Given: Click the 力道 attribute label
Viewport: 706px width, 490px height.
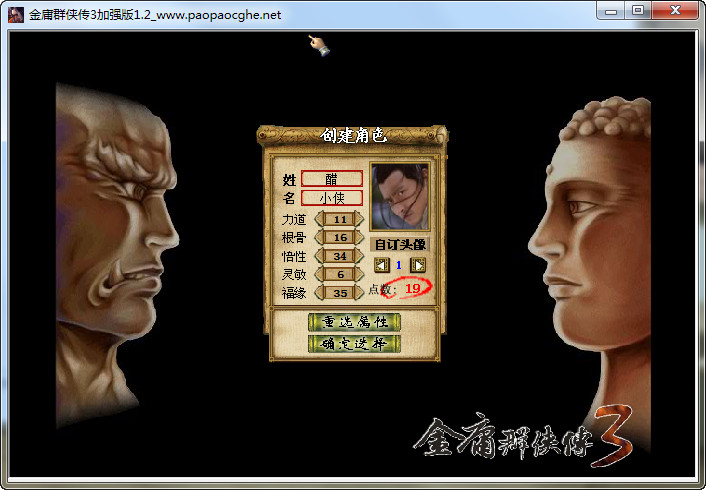Looking at the screenshot, I should coord(294,219).
